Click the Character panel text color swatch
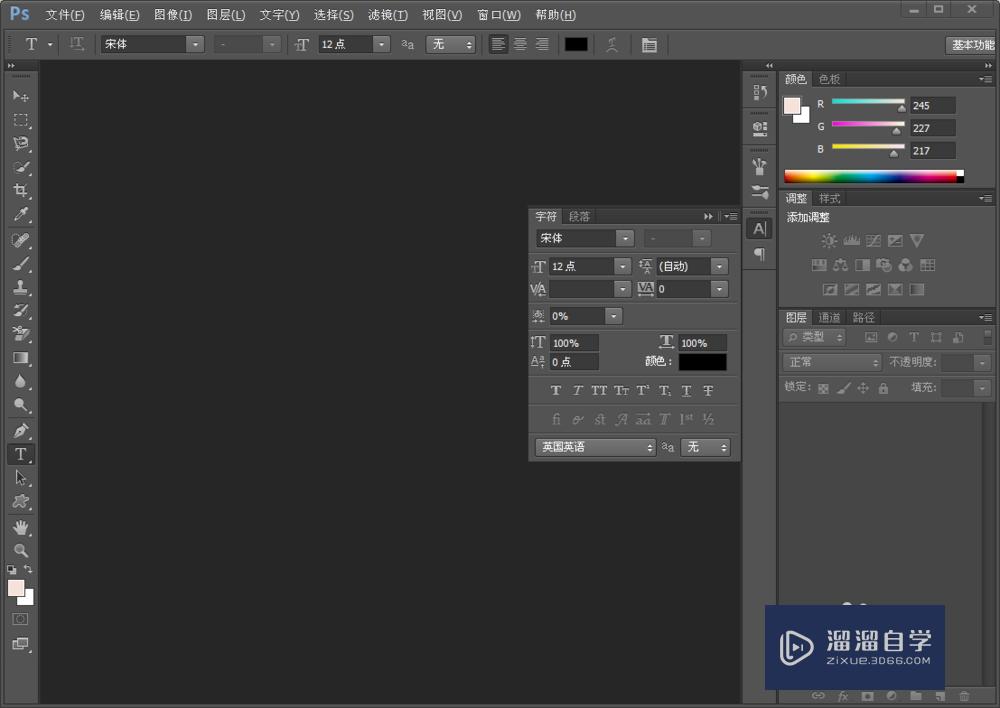 tap(702, 362)
